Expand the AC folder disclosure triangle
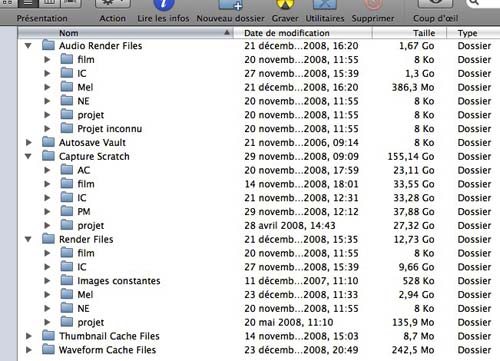The image size is (500, 361). pyautogui.click(x=47, y=170)
